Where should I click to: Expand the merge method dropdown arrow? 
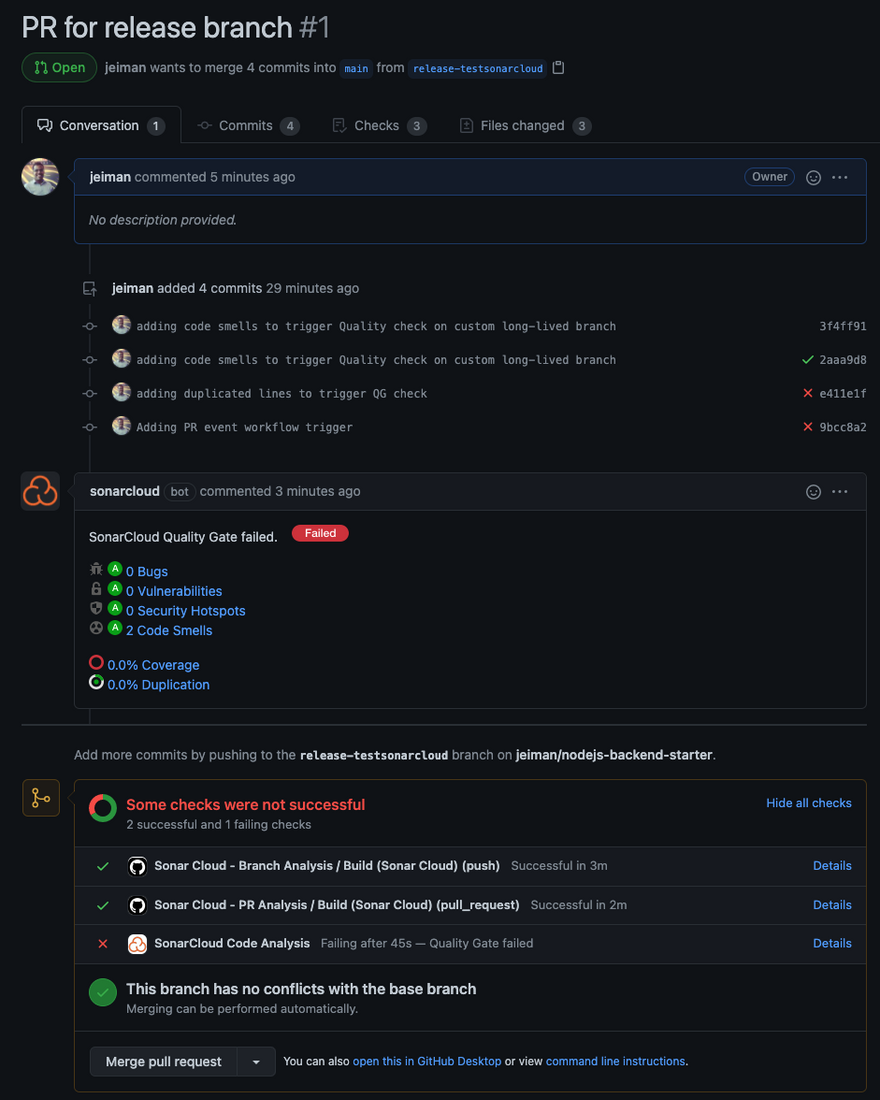pos(256,1062)
